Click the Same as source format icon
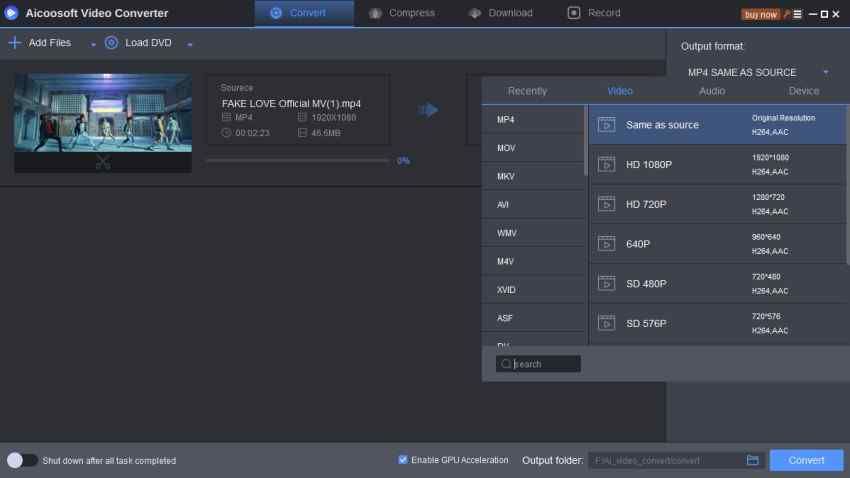850x478 pixels. click(606, 125)
